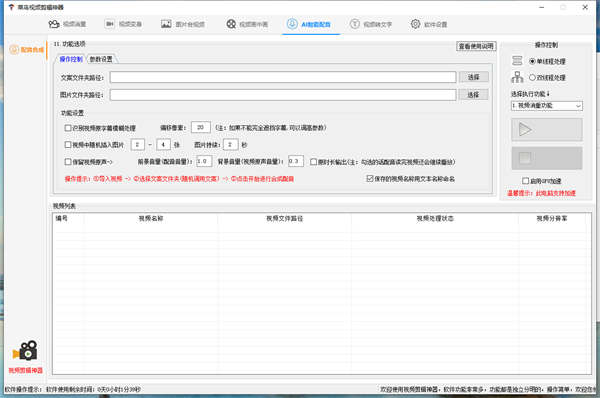Image resolution: width=600 pixels, height=398 pixels.
Task: Click the red GPU acceleration warning text
Action: pos(541,193)
